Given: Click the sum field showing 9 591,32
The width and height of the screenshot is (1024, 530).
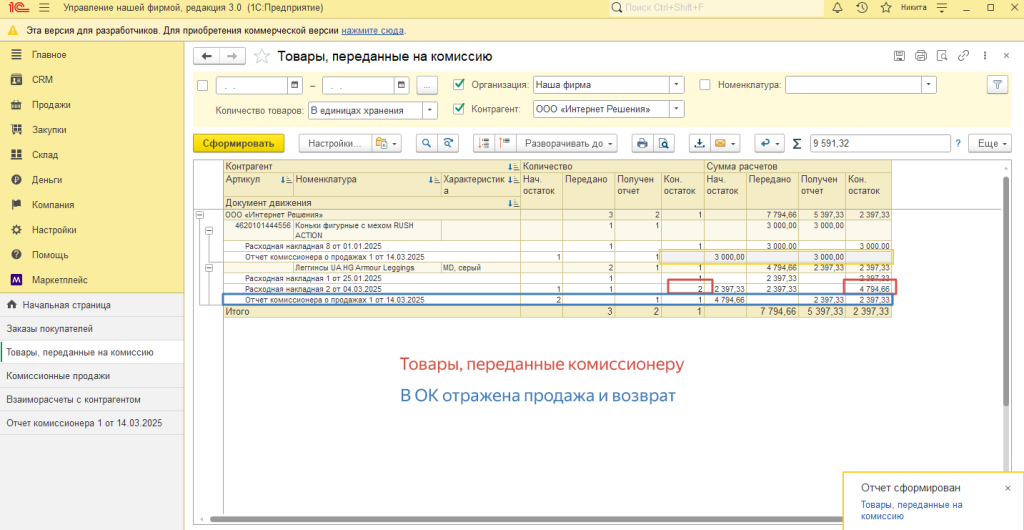Looking at the screenshot, I should pos(880,144).
